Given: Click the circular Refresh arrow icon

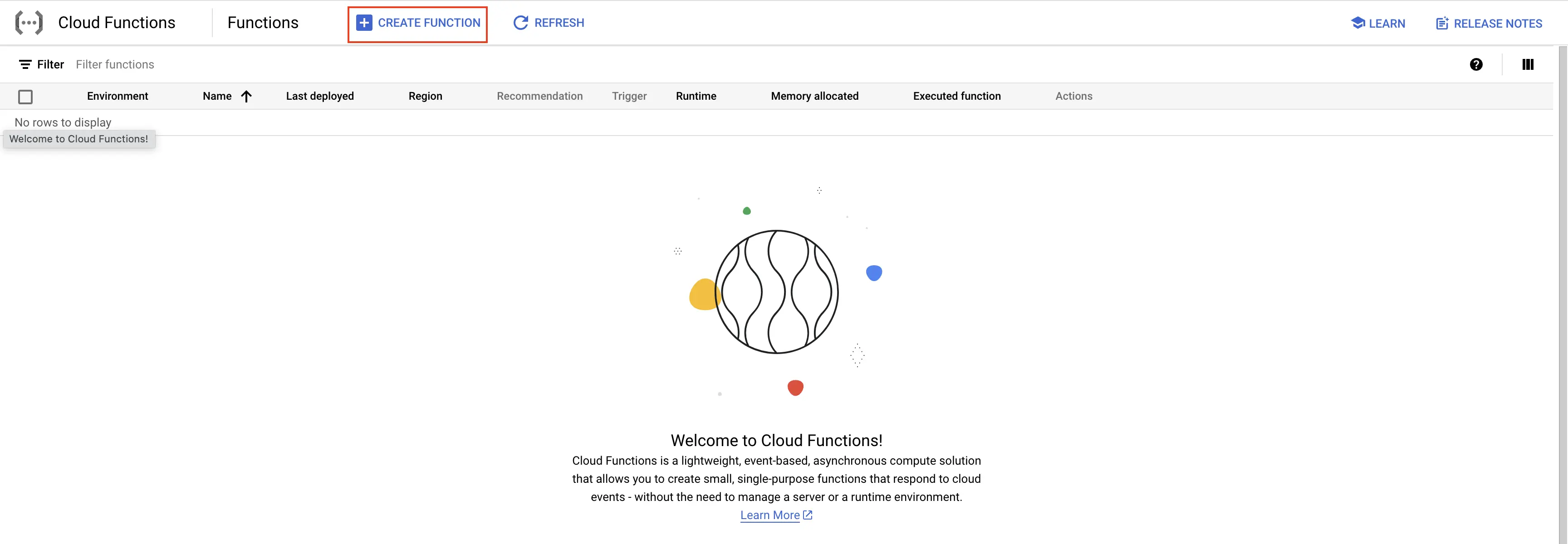Looking at the screenshot, I should (x=520, y=23).
